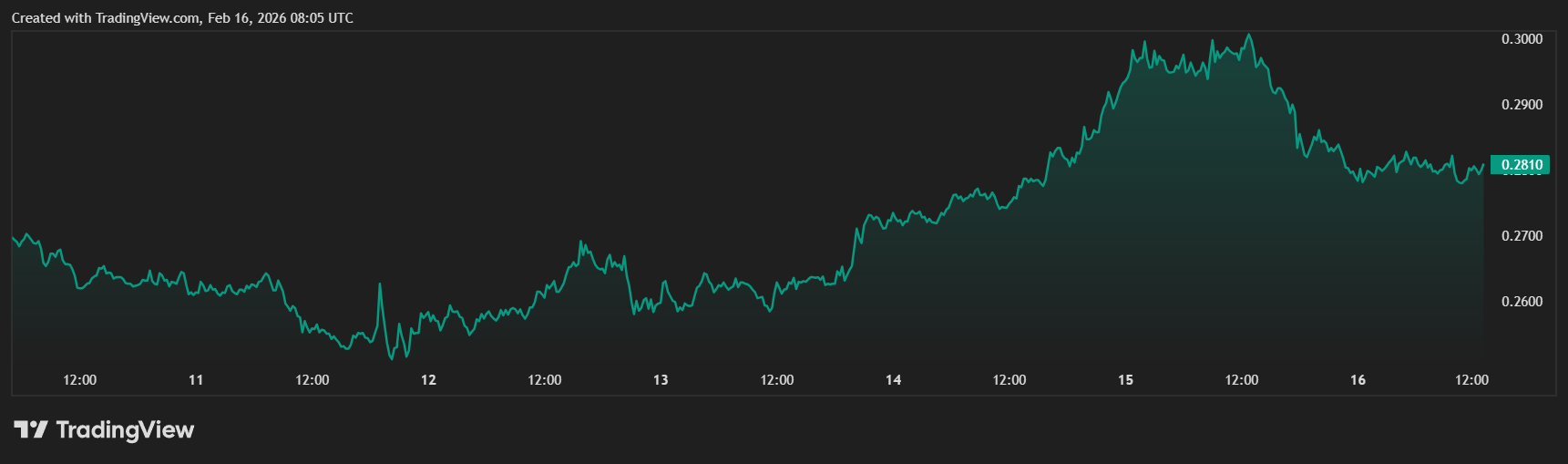The width and height of the screenshot is (1568, 464).
Task: Click the TradingView logo icon
Action: click(x=30, y=429)
